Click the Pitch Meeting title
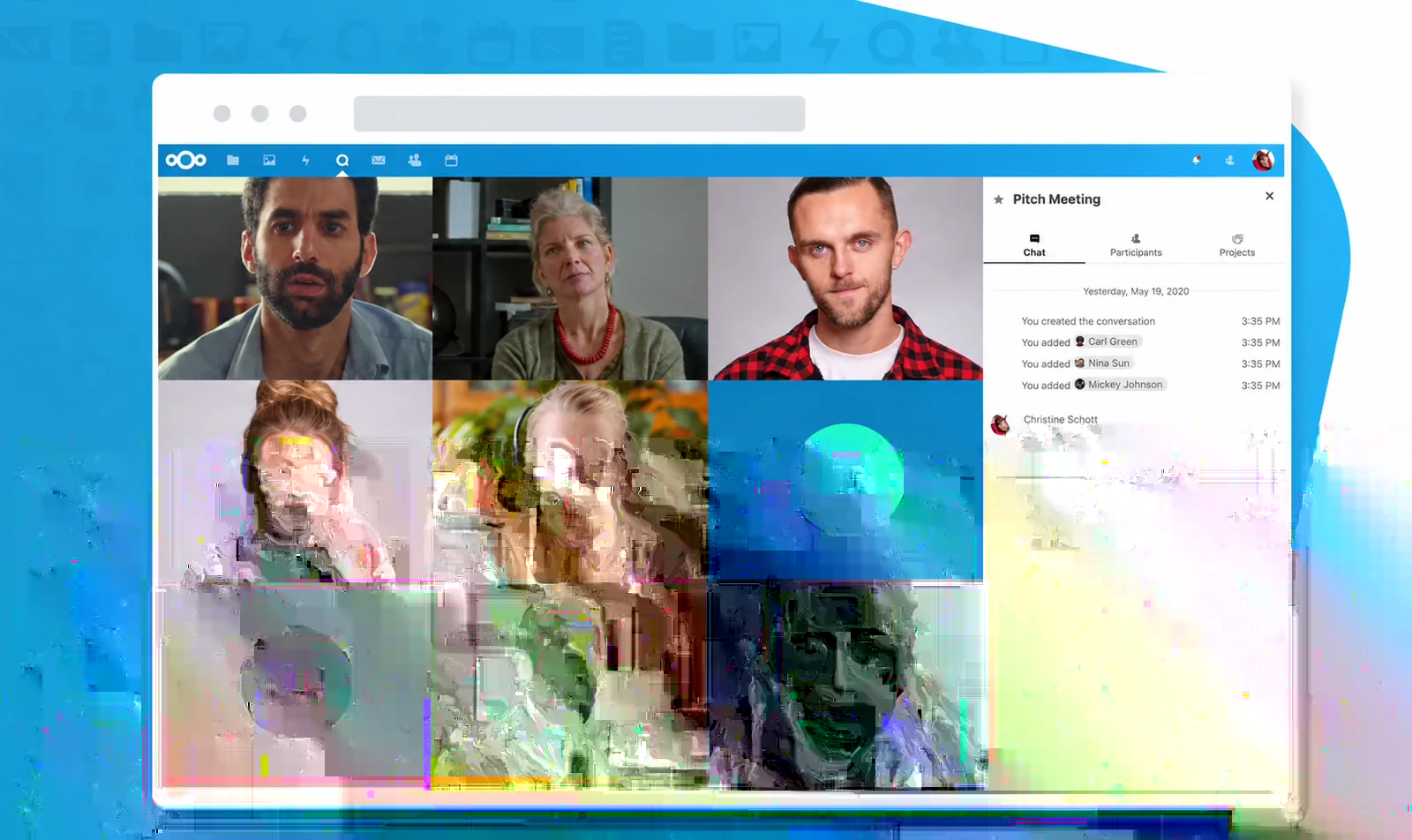Image resolution: width=1412 pixels, height=840 pixels. click(1056, 199)
